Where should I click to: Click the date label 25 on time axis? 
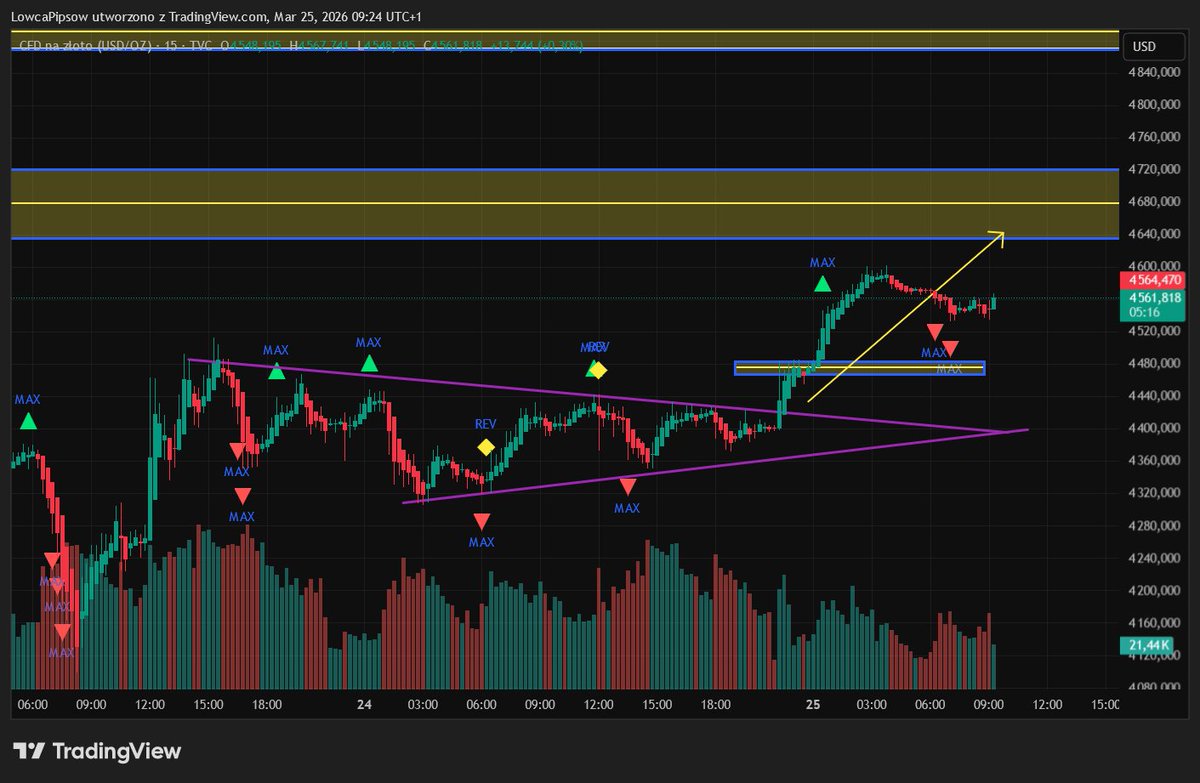tap(813, 705)
